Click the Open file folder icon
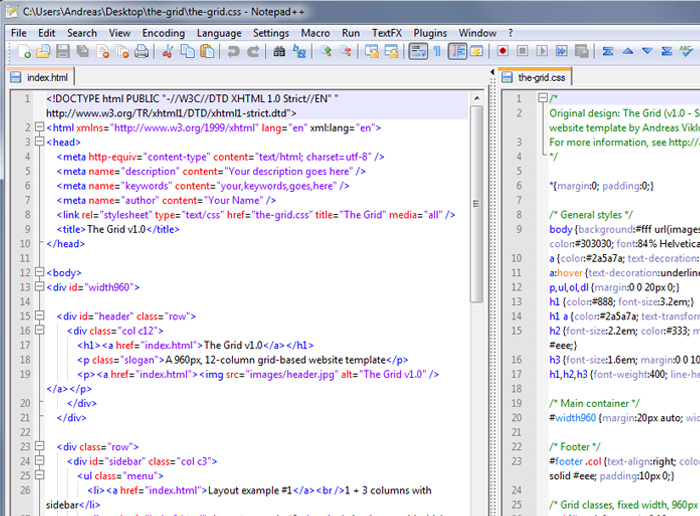The height and width of the screenshot is (516, 700). [41, 51]
